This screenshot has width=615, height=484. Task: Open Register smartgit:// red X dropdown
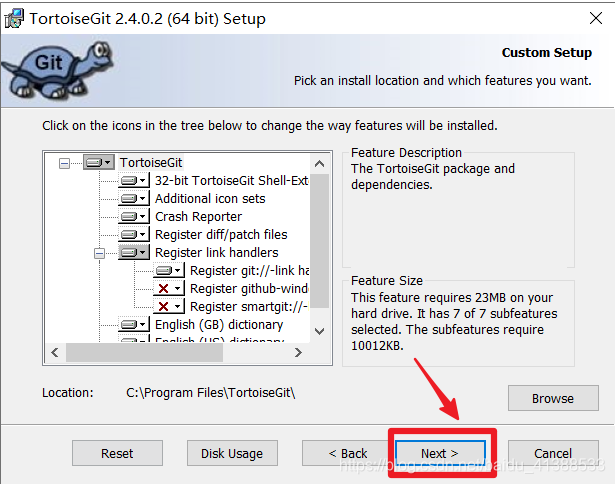click(169, 306)
